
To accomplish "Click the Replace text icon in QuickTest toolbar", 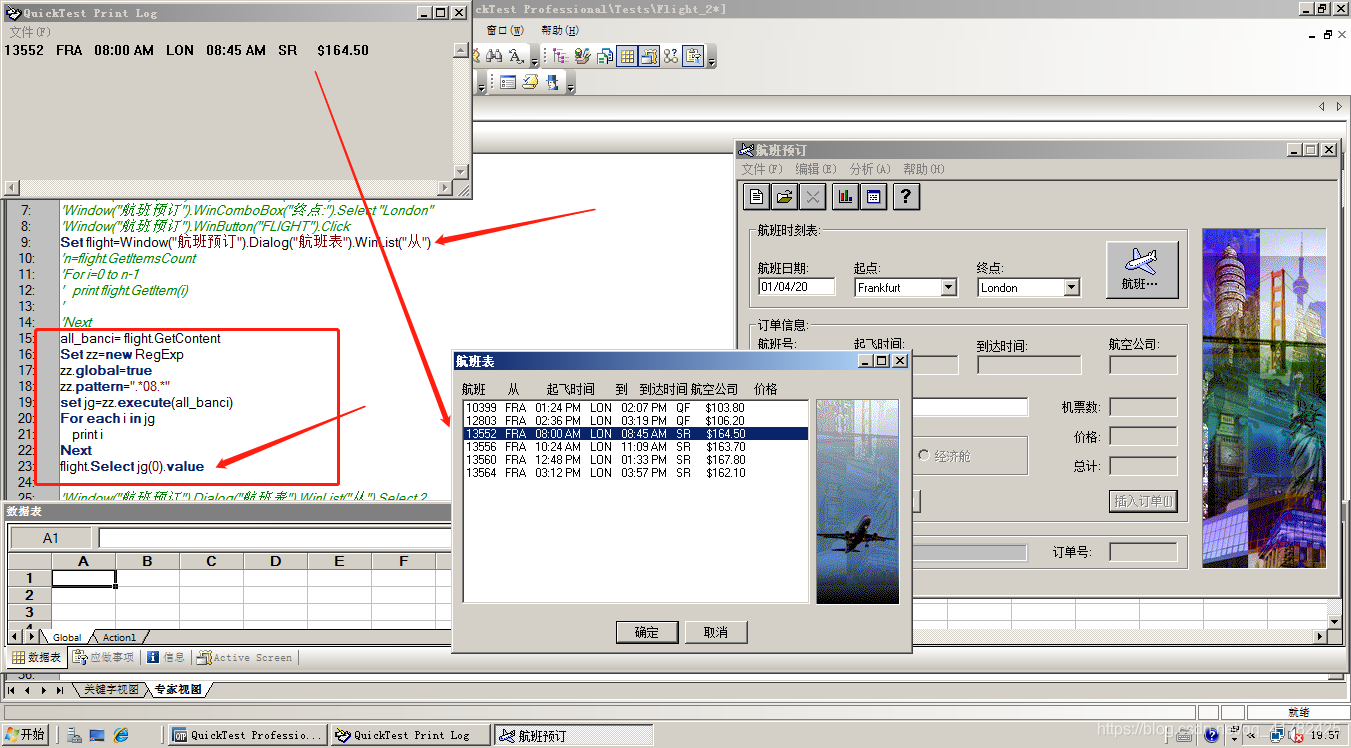I will tap(516, 56).
